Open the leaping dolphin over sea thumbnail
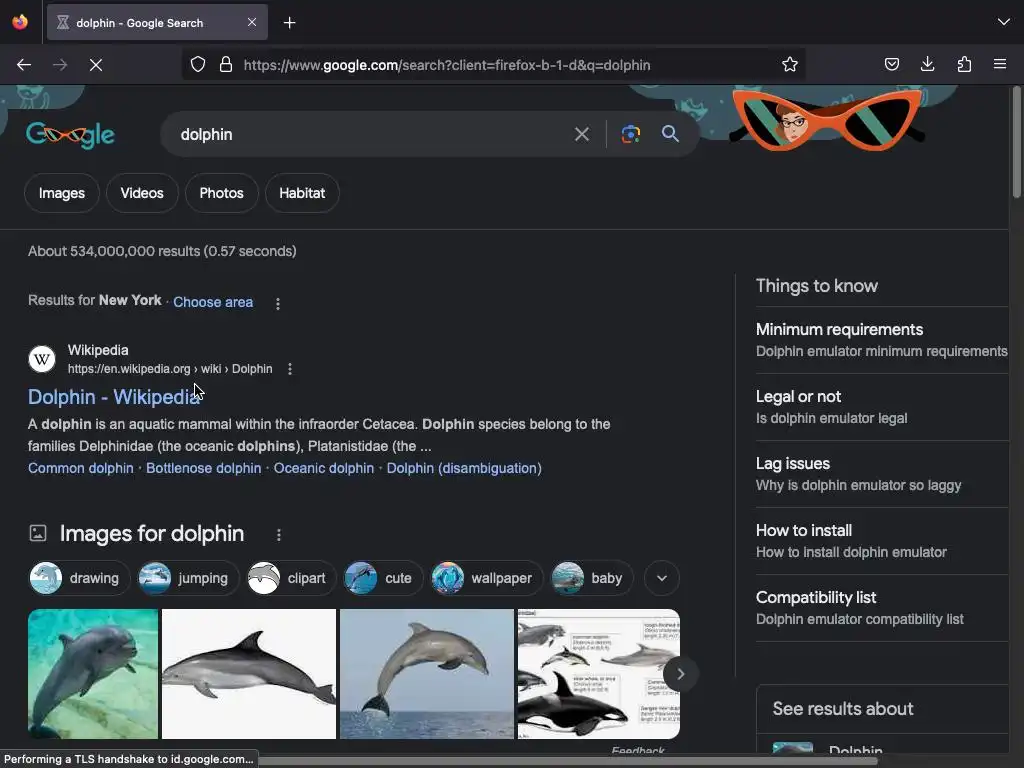Image resolution: width=1024 pixels, height=768 pixels. (x=426, y=674)
